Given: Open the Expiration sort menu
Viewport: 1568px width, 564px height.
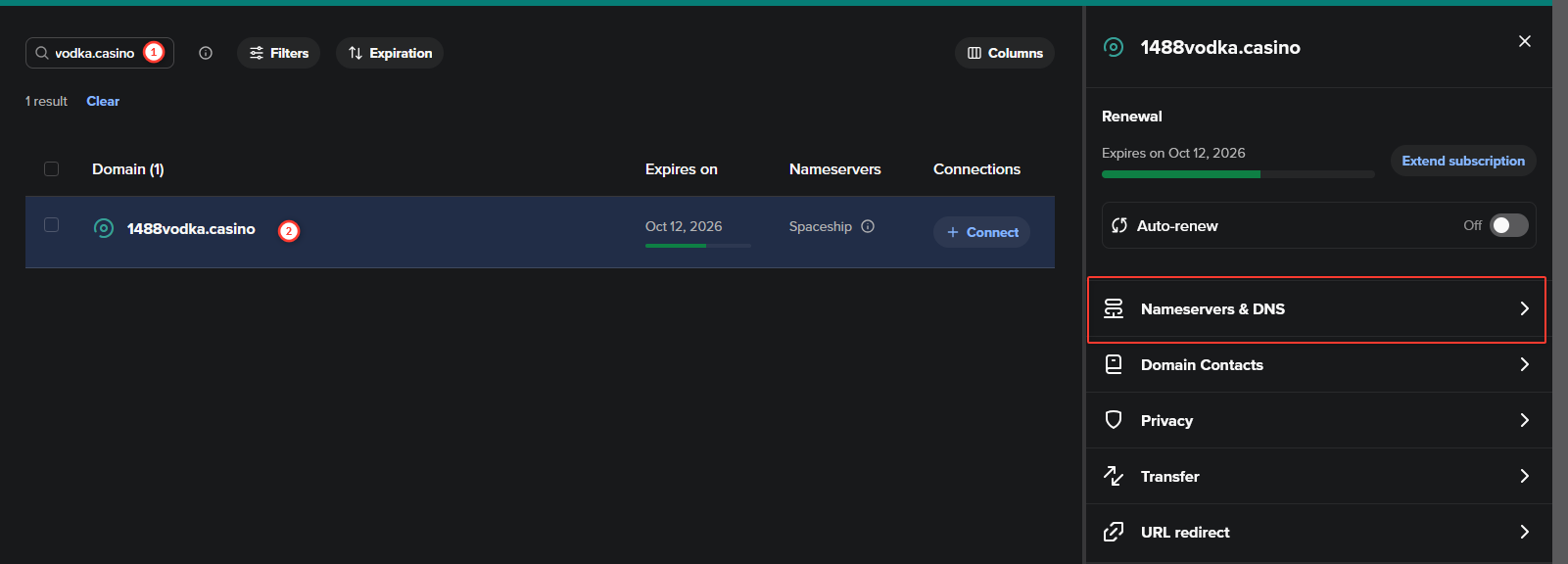Looking at the screenshot, I should point(390,53).
